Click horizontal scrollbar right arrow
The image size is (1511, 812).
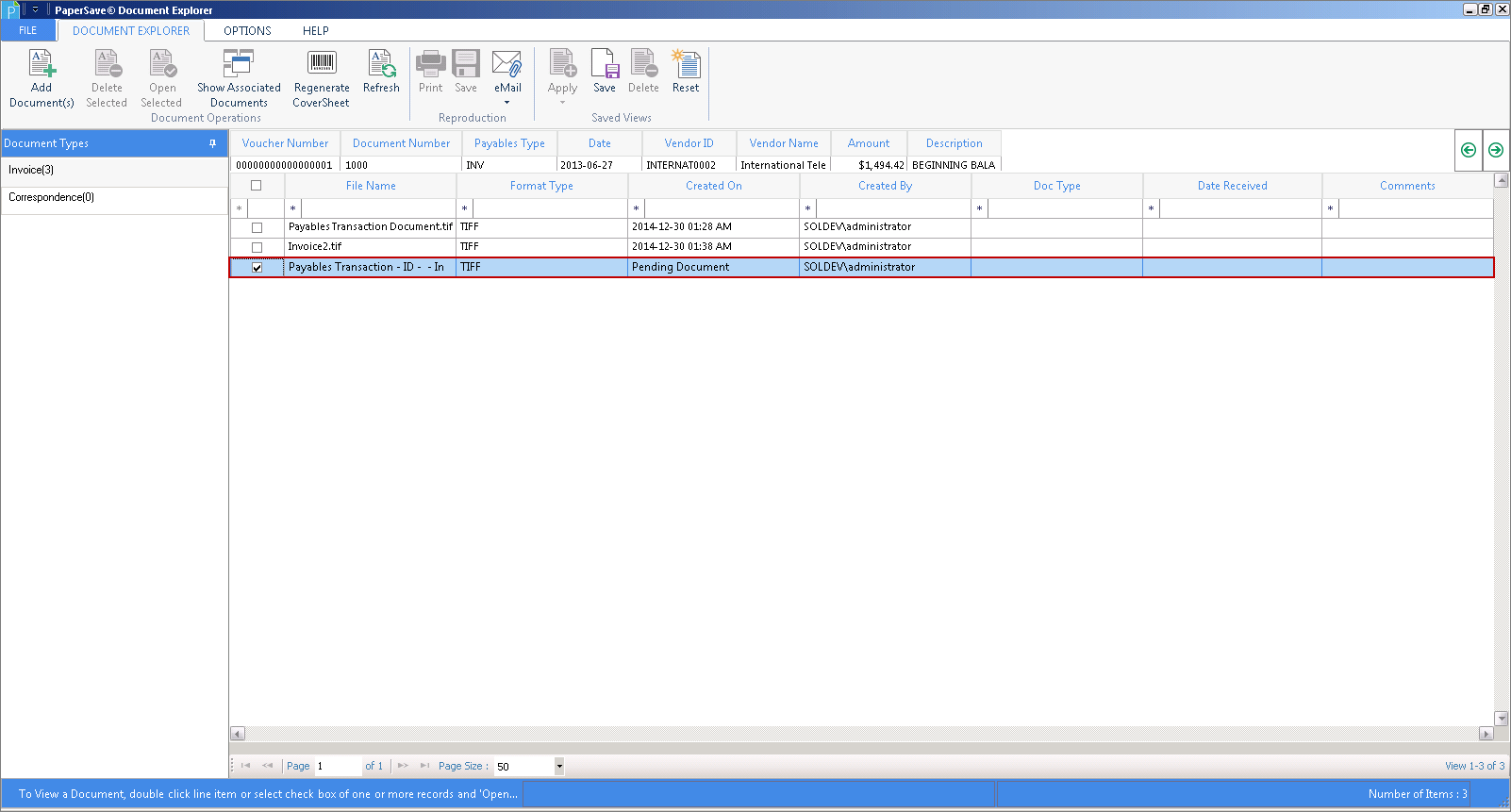click(x=1486, y=734)
